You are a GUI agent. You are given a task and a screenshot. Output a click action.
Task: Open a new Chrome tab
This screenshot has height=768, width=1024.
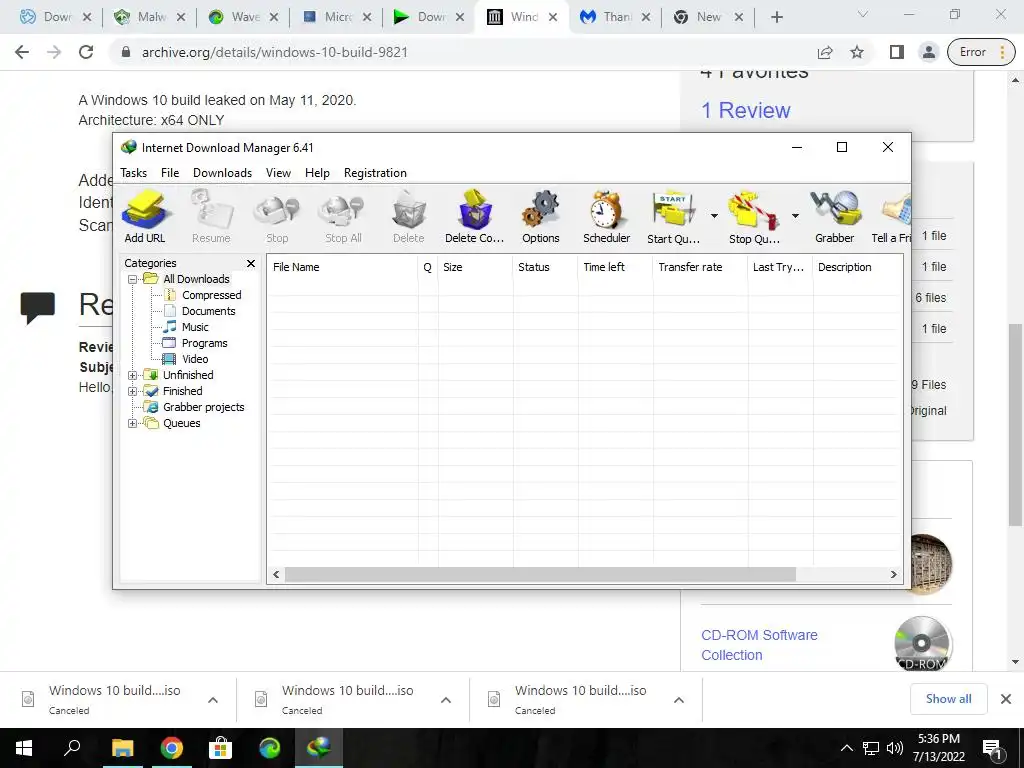click(776, 17)
